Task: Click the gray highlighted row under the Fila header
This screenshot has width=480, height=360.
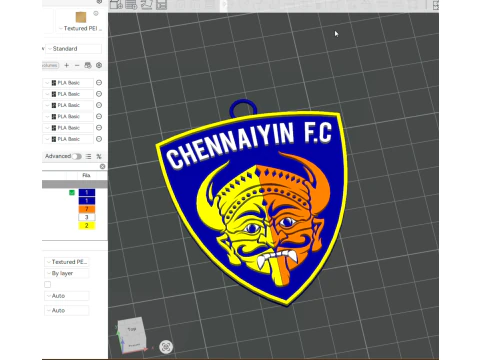Action: [x=75, y=184]
